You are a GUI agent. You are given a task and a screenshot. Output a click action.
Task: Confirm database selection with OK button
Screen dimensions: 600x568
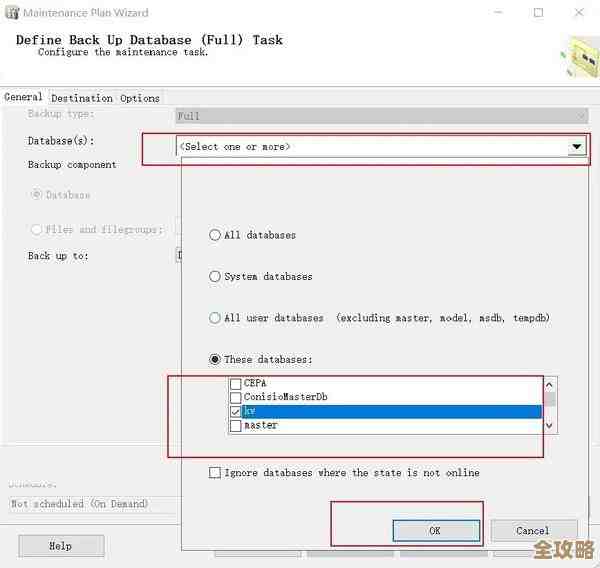click(x=434, y=530)
